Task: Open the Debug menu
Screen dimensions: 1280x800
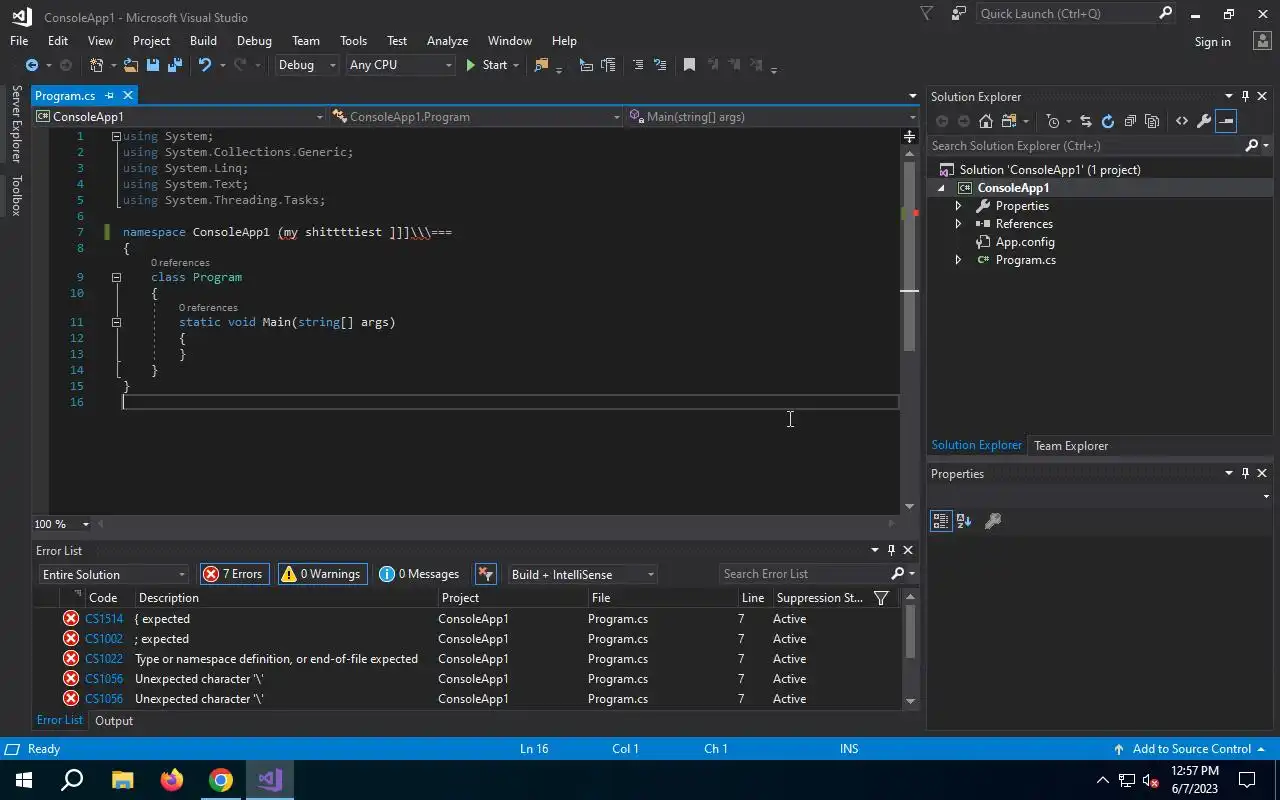Action: [254, 41]
